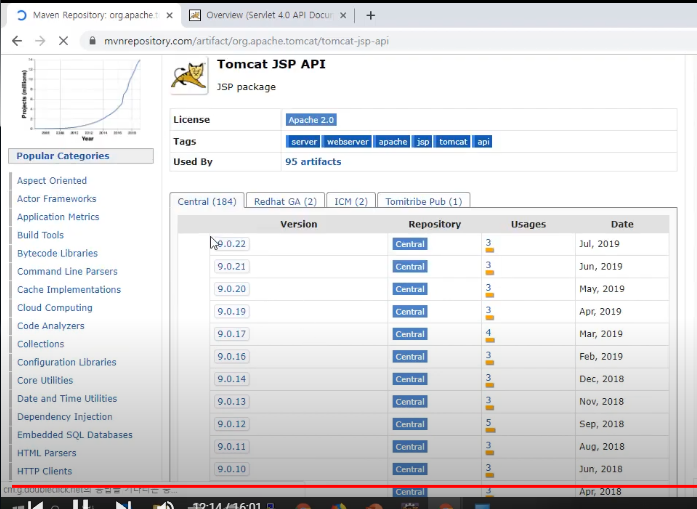Open version 9.0.20
This screenshot has width=697, height=509.
pyautogui.click(x=232, y=289)
